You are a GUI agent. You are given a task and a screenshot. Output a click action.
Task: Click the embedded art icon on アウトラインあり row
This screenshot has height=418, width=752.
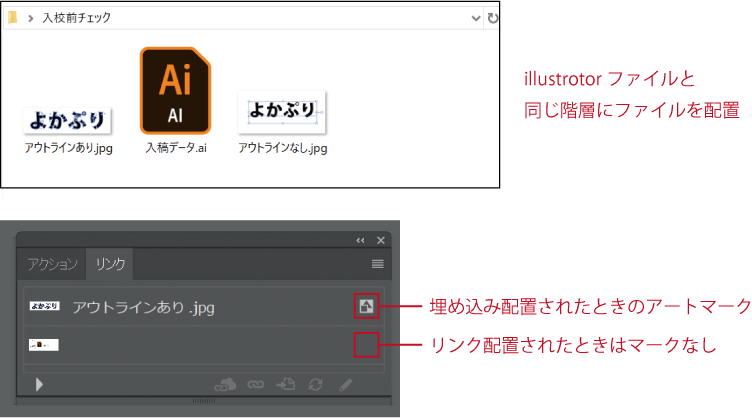pyautogui.click(x=366, y=306)
